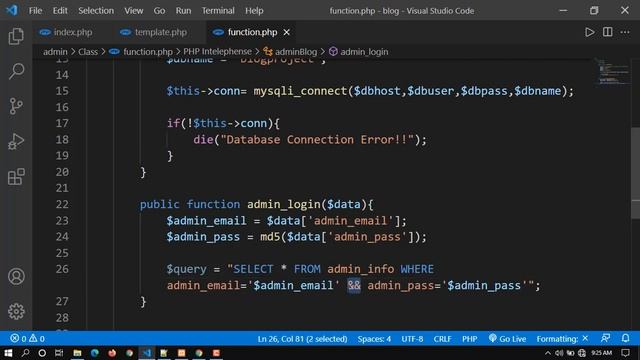Open Windows taskbar search
Image resolution: width=640 pixels, height=360 pixels.
[25, 353]
